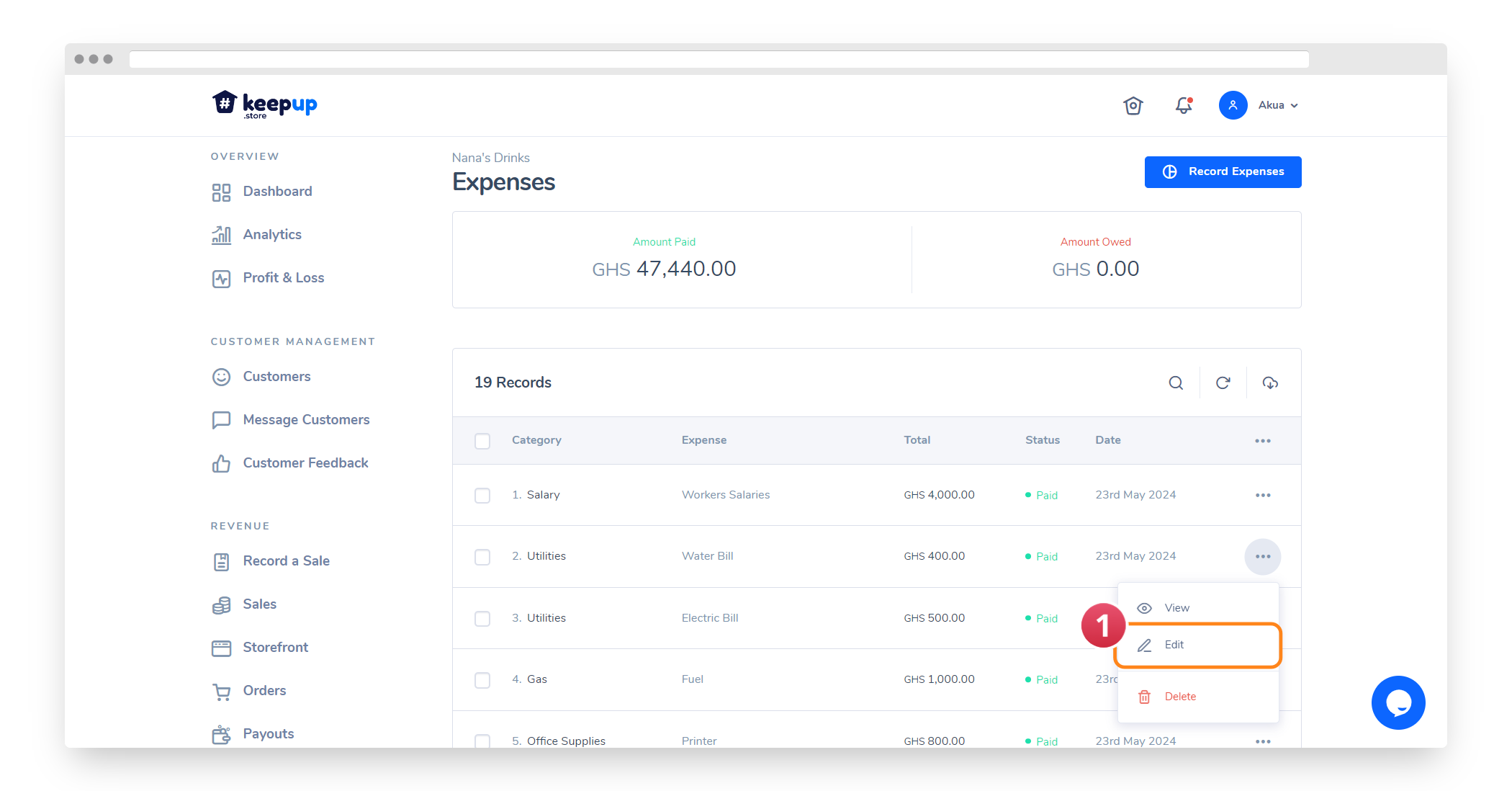Open the notifications bell icon
The width and height of the screenshot is (1512, 791).
(1184, 105)
